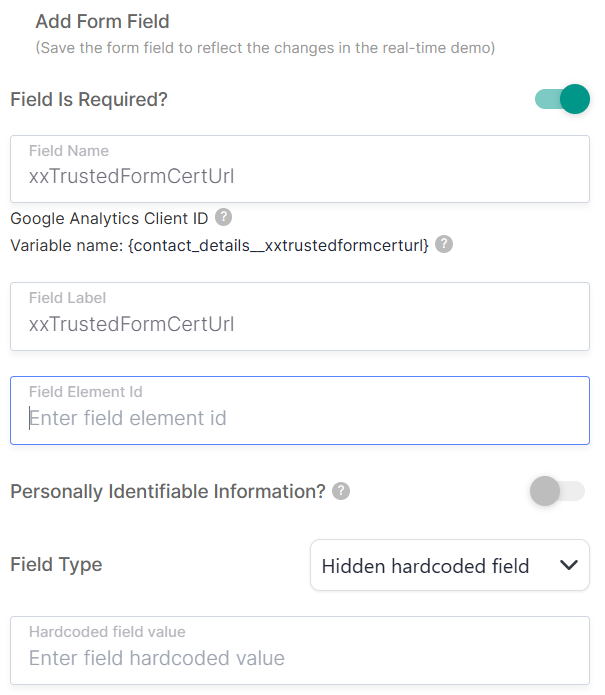Click the "Personally Identifiable Information?" label
605x695 pixels.
pyautogui.click(x=168, y=492)
